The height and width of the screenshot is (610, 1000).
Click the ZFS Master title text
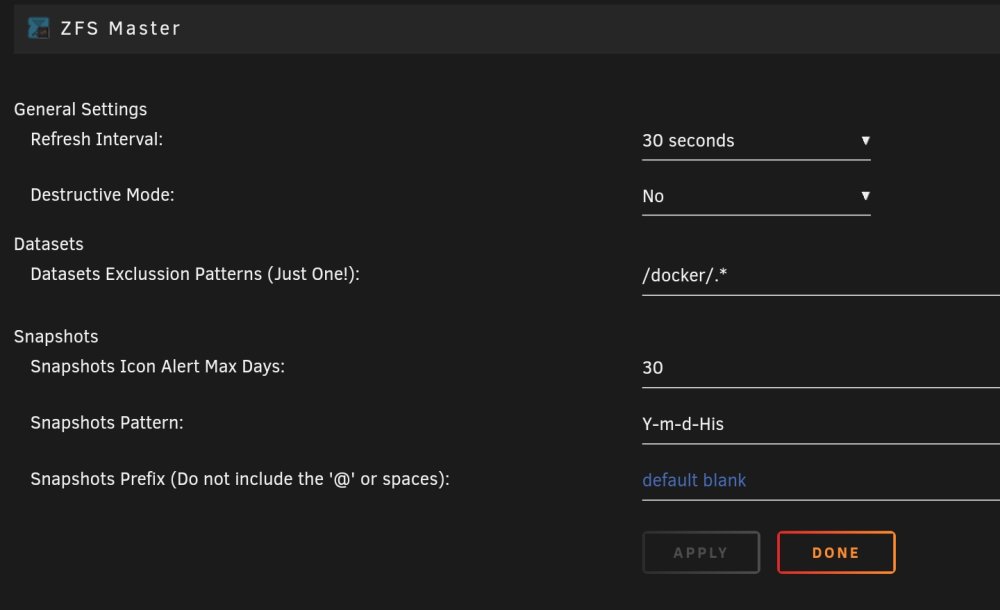pyautogui.click(x=121, y=29)
